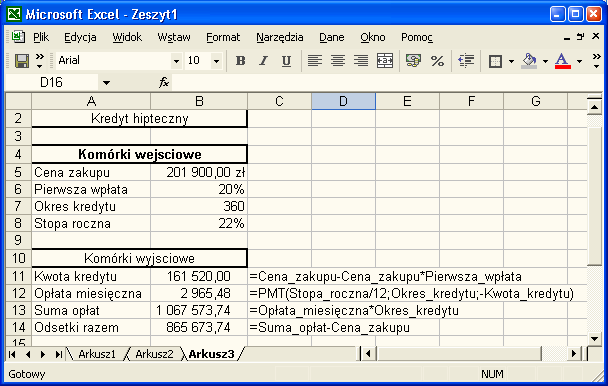The height and width of the screenshot is (386, 608).
Task: Select column D header
Action: coord(343,101)
